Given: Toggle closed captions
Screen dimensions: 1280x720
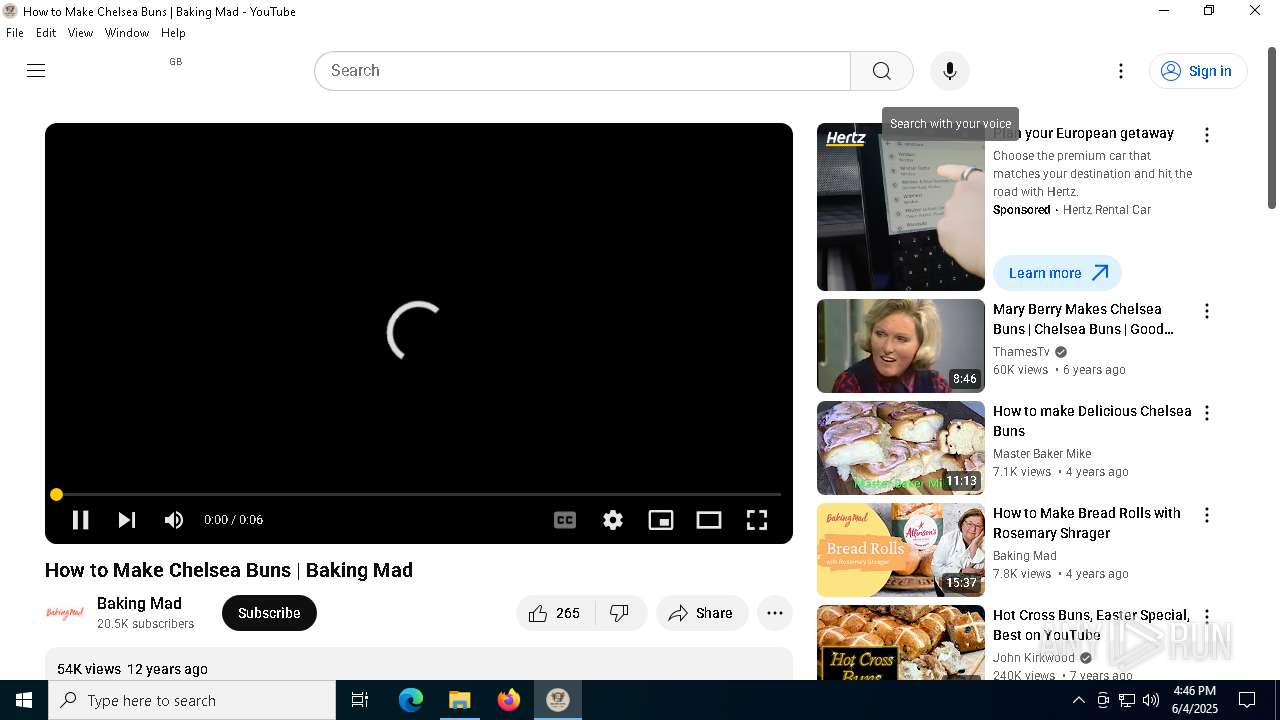Looking at the screenshot, I should pyautogui.click(x=565, y=520).
